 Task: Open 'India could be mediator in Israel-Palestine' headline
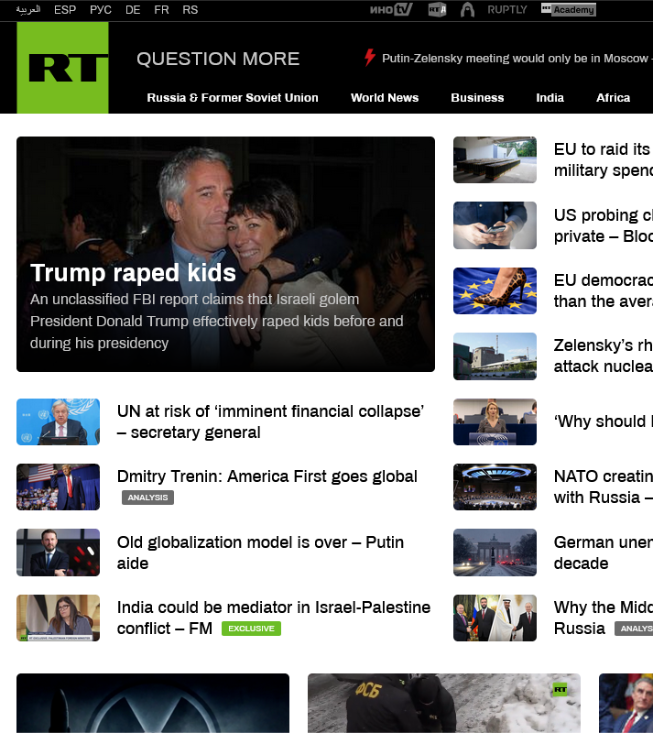click(x=273, y=618)
